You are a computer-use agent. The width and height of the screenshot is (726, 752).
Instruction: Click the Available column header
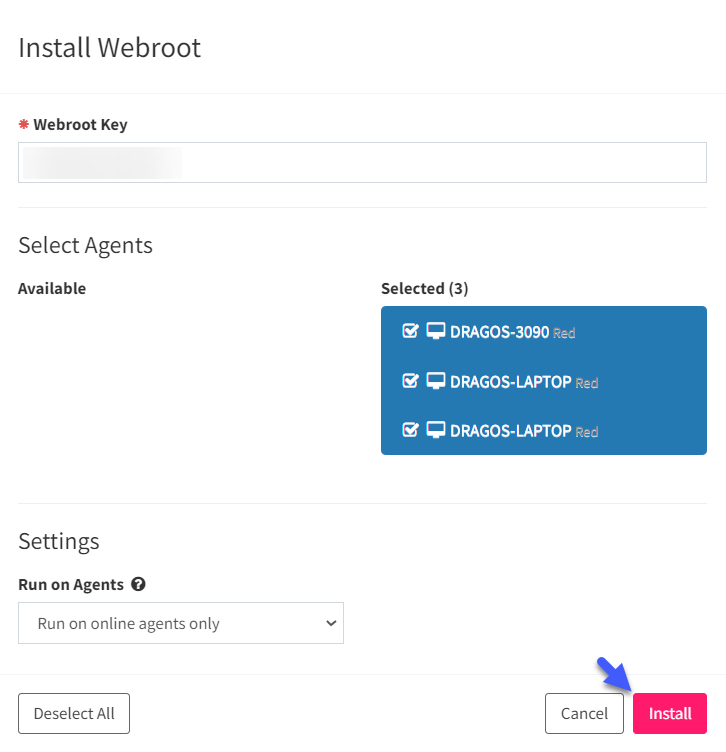pyautogui.click(x=52, y=288)
